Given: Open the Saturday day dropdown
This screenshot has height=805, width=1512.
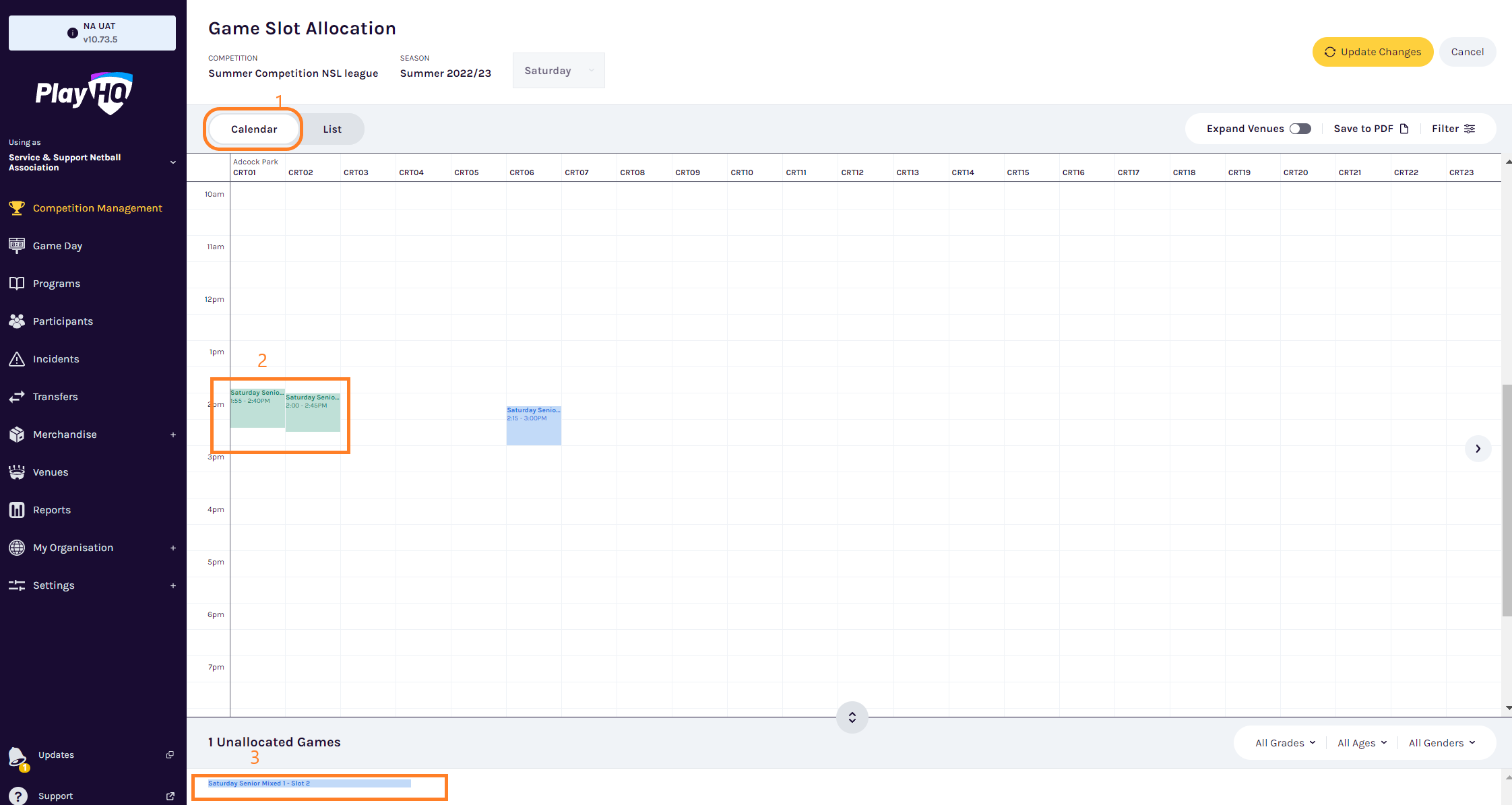Looking at the screenshot, I should click(559, 71).
